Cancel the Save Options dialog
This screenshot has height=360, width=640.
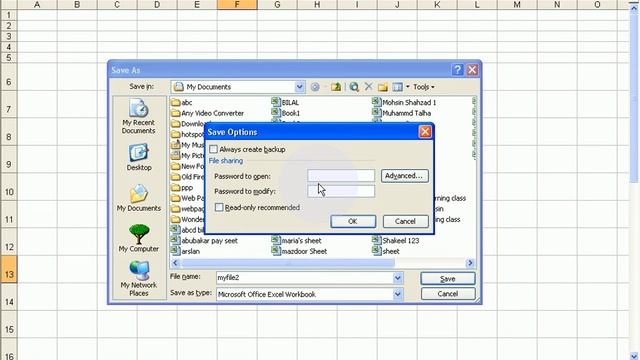coord(405,221)
